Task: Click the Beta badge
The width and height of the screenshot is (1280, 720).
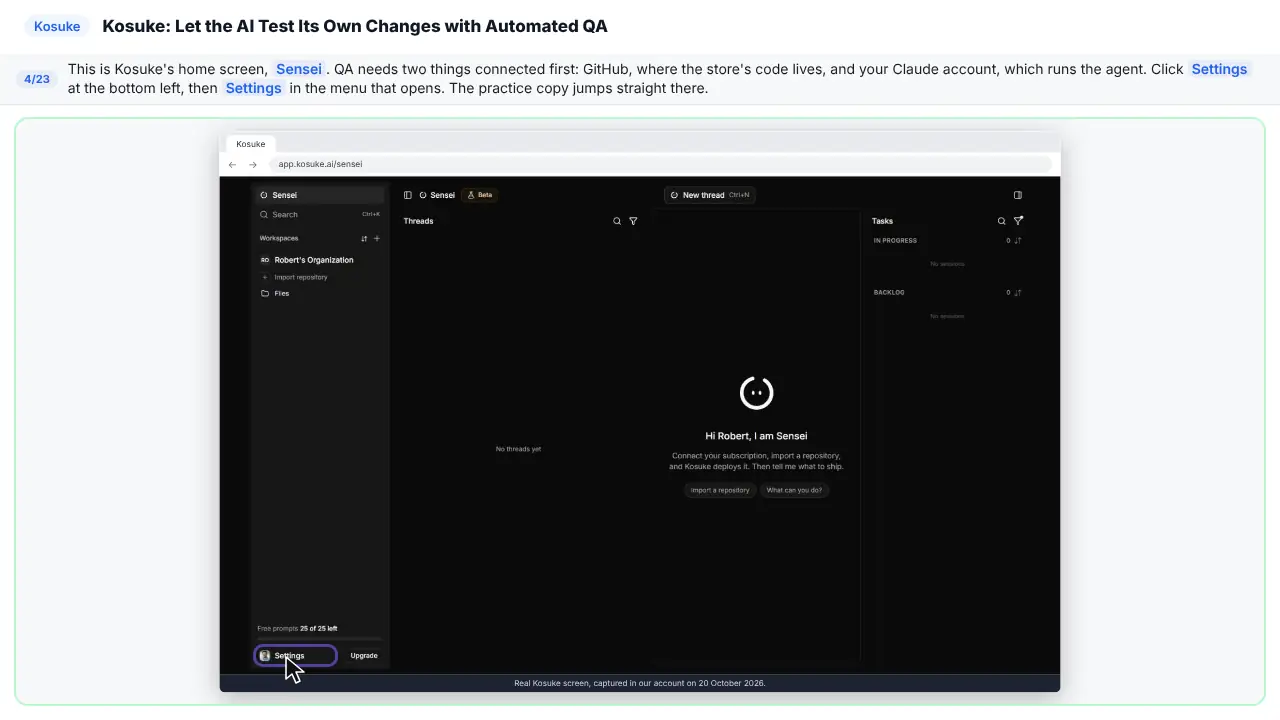Action: (x=480, y=195)
